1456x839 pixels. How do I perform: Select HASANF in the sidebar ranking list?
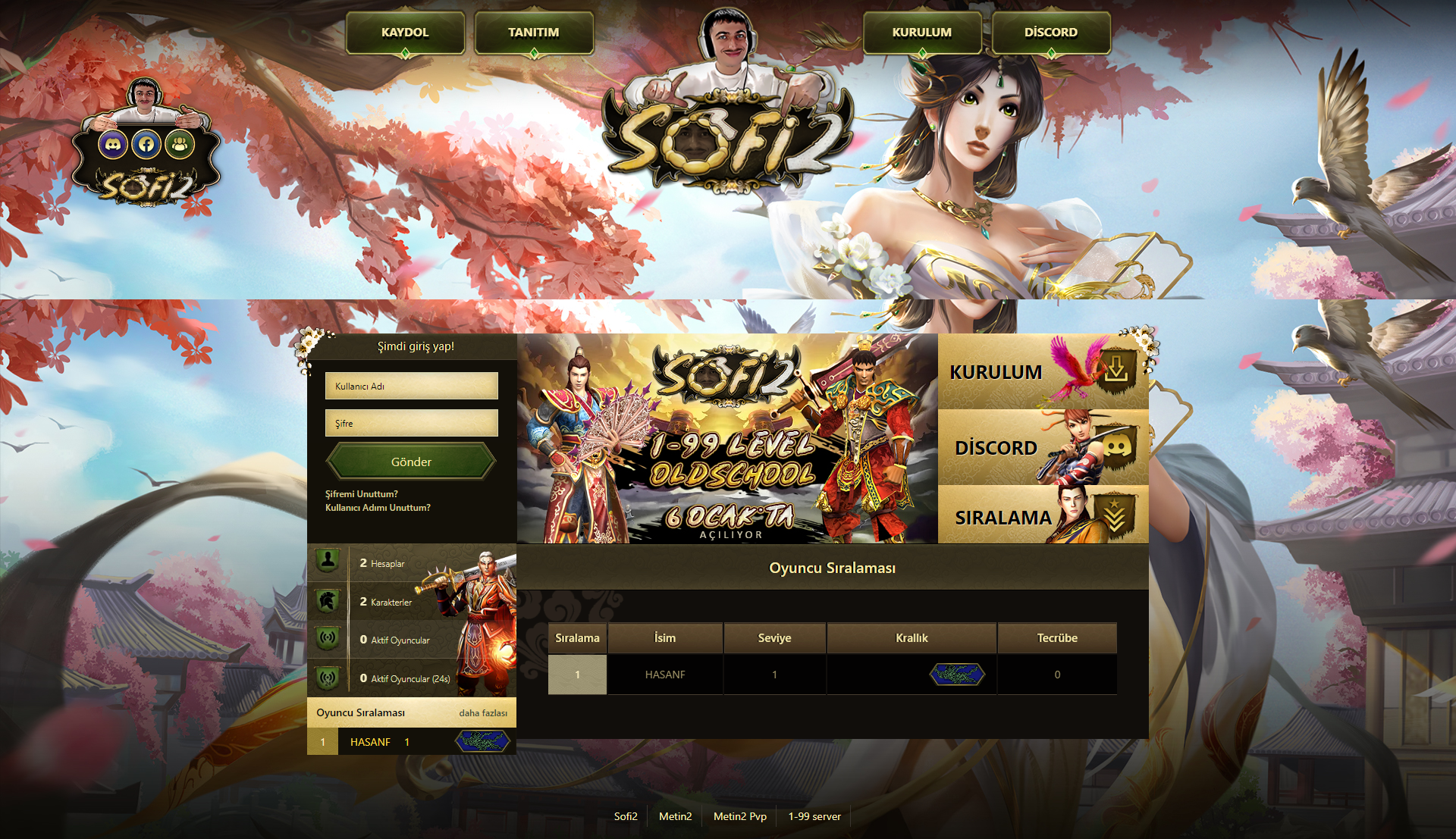coord(370,742)
